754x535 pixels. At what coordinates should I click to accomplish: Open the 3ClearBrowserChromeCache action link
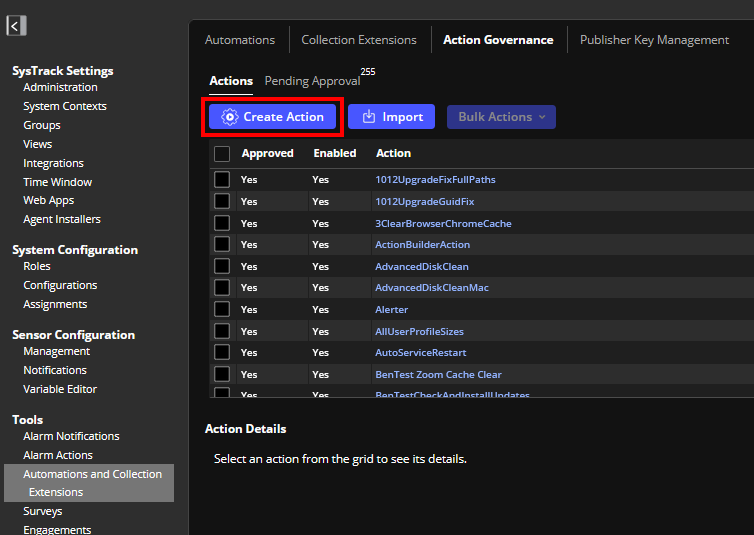(x=443, y=224)
